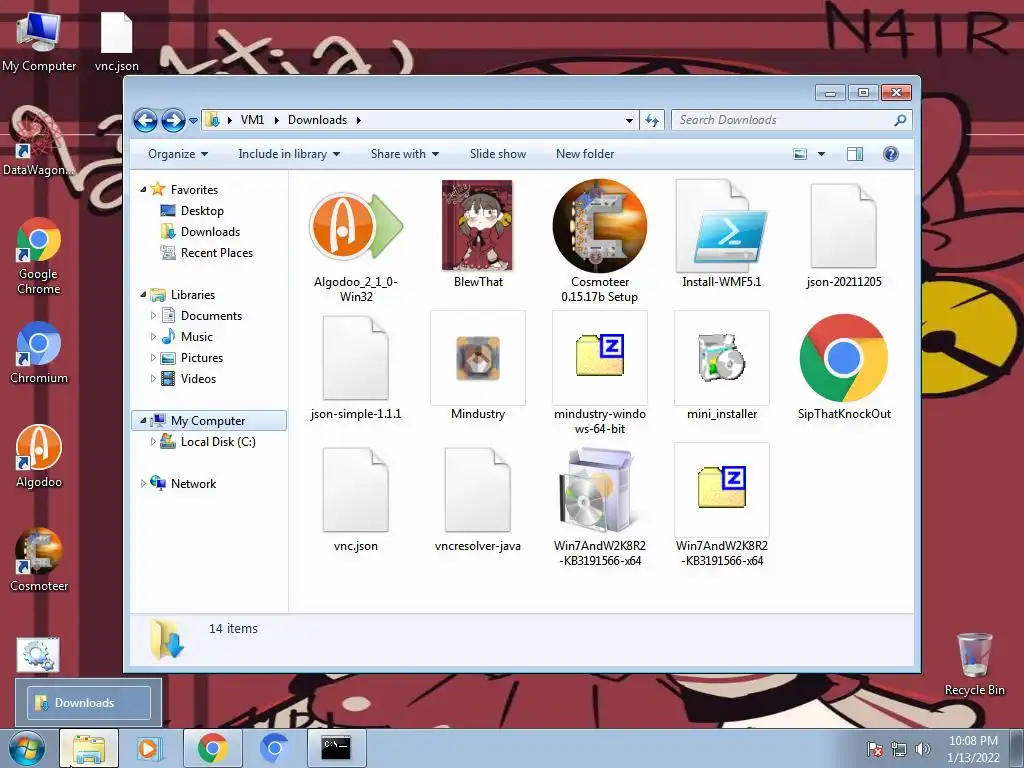Open the Algodoo_2_1_0-Win32 installer file

[x=356, y=240]
